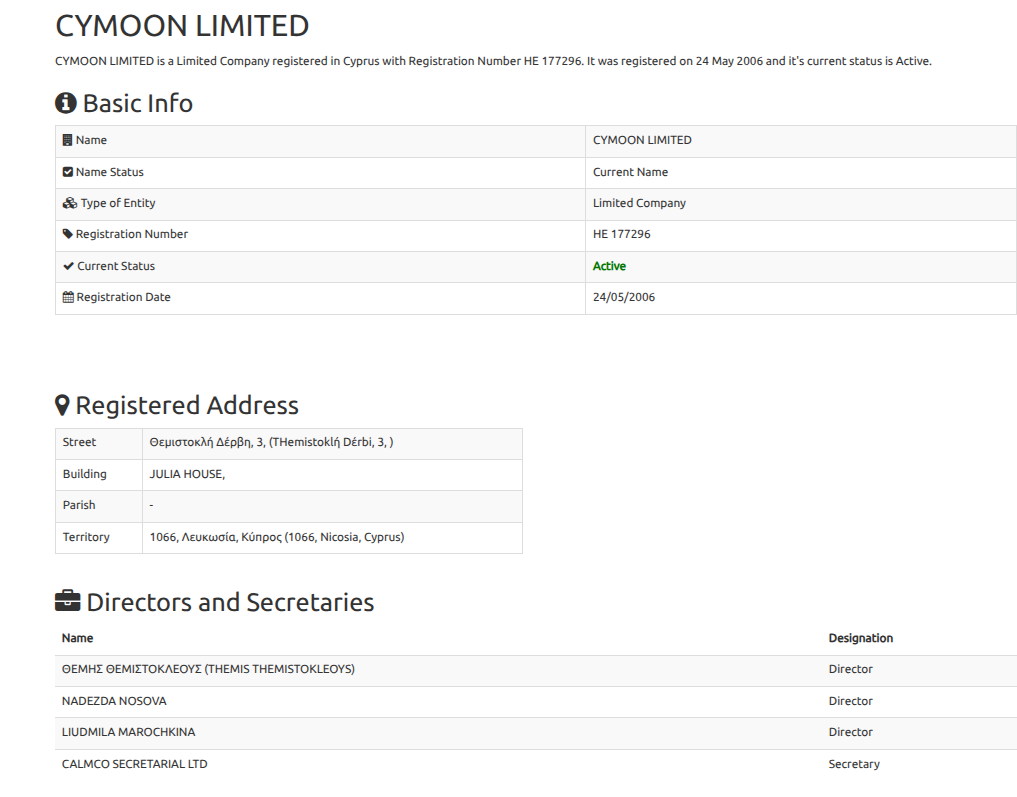The height and width of the screenshot is (797, 1017).
Task: Click the info icon beside Basic Info
Action: 66,103
